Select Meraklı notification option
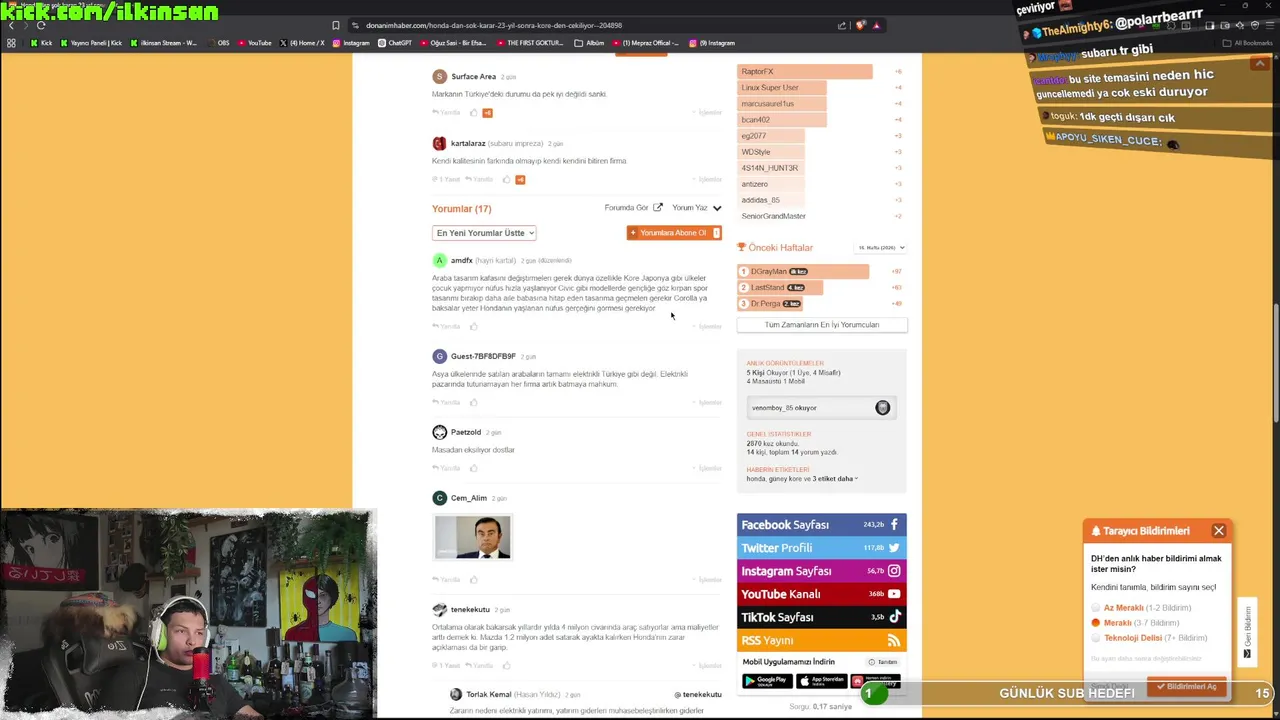Image resolution: width=1280 pixels, height=720 pixels. click(1135, 623)
